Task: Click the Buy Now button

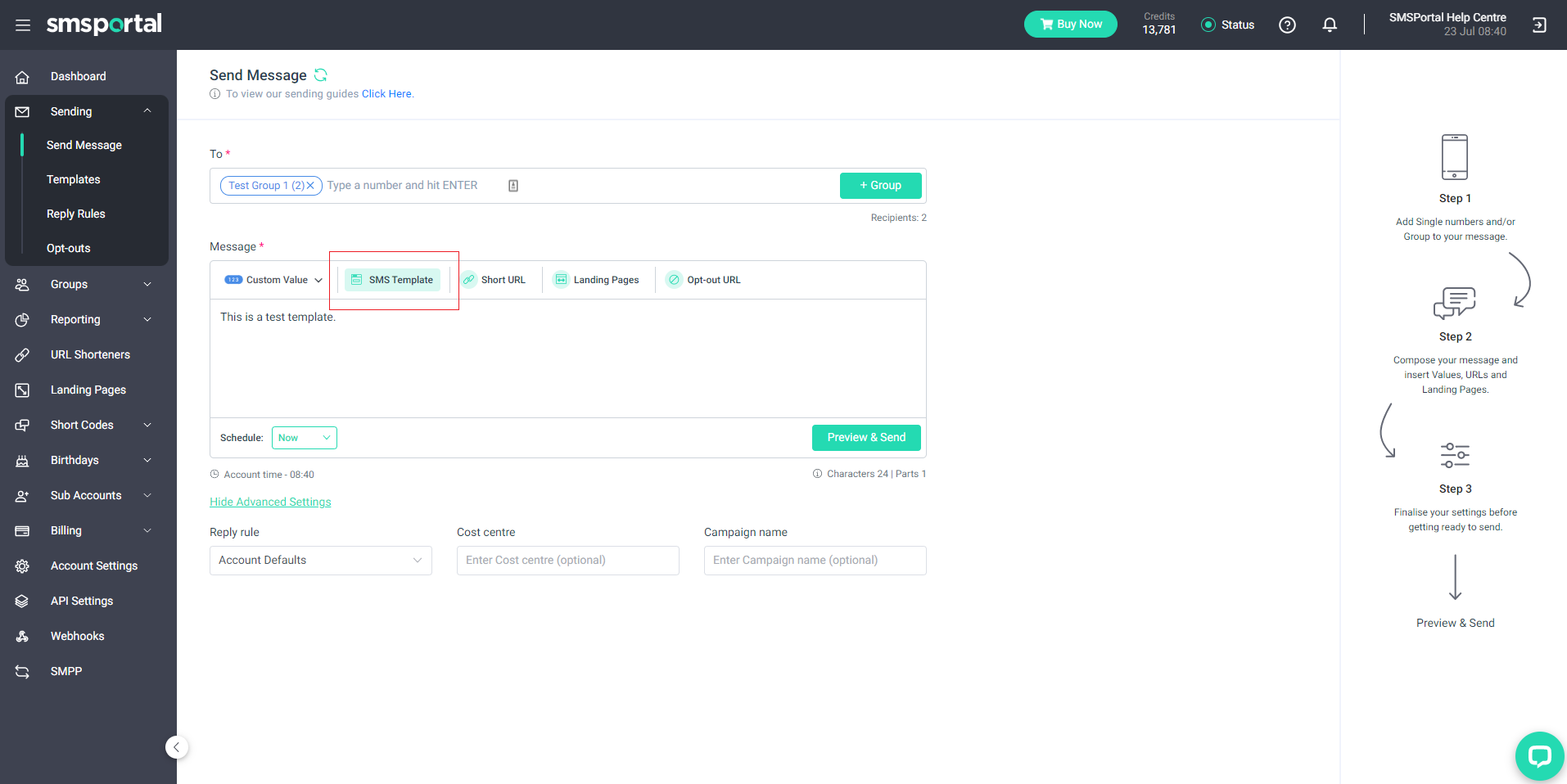Action: point(1071,25)
